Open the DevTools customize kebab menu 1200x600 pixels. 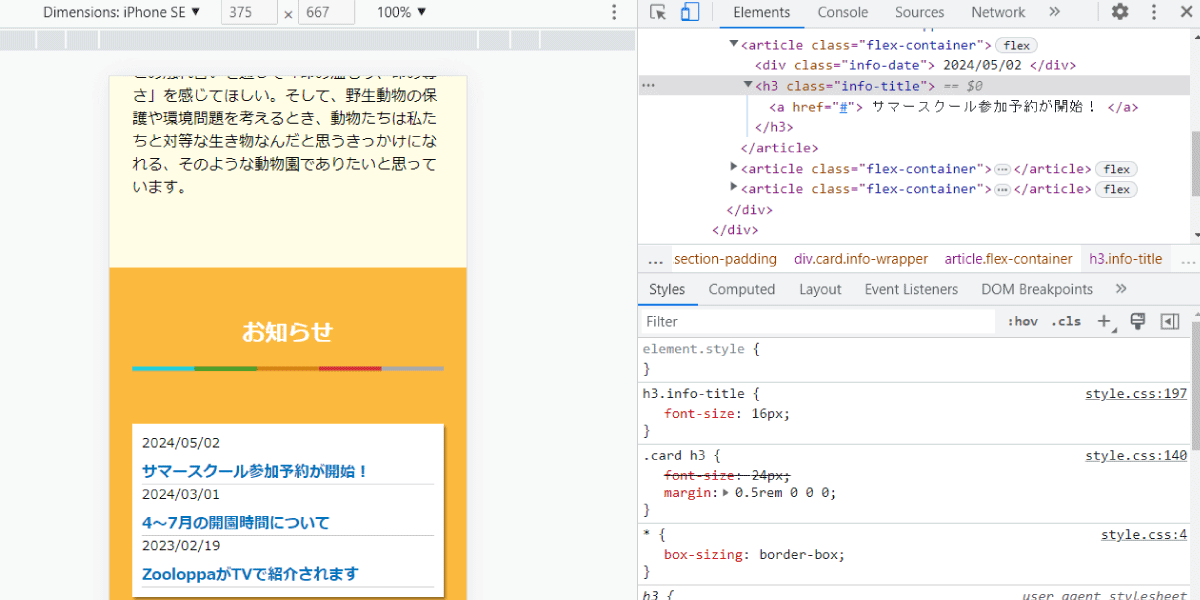(1155, 12)
